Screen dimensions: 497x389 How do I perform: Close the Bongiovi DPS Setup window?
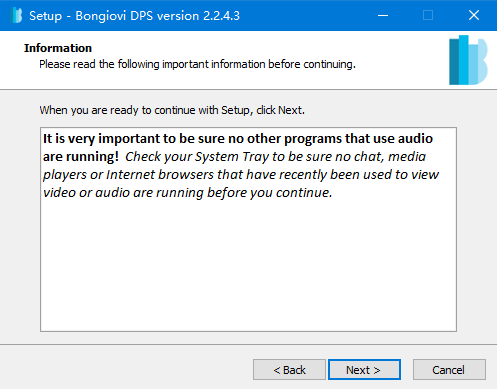474,15
